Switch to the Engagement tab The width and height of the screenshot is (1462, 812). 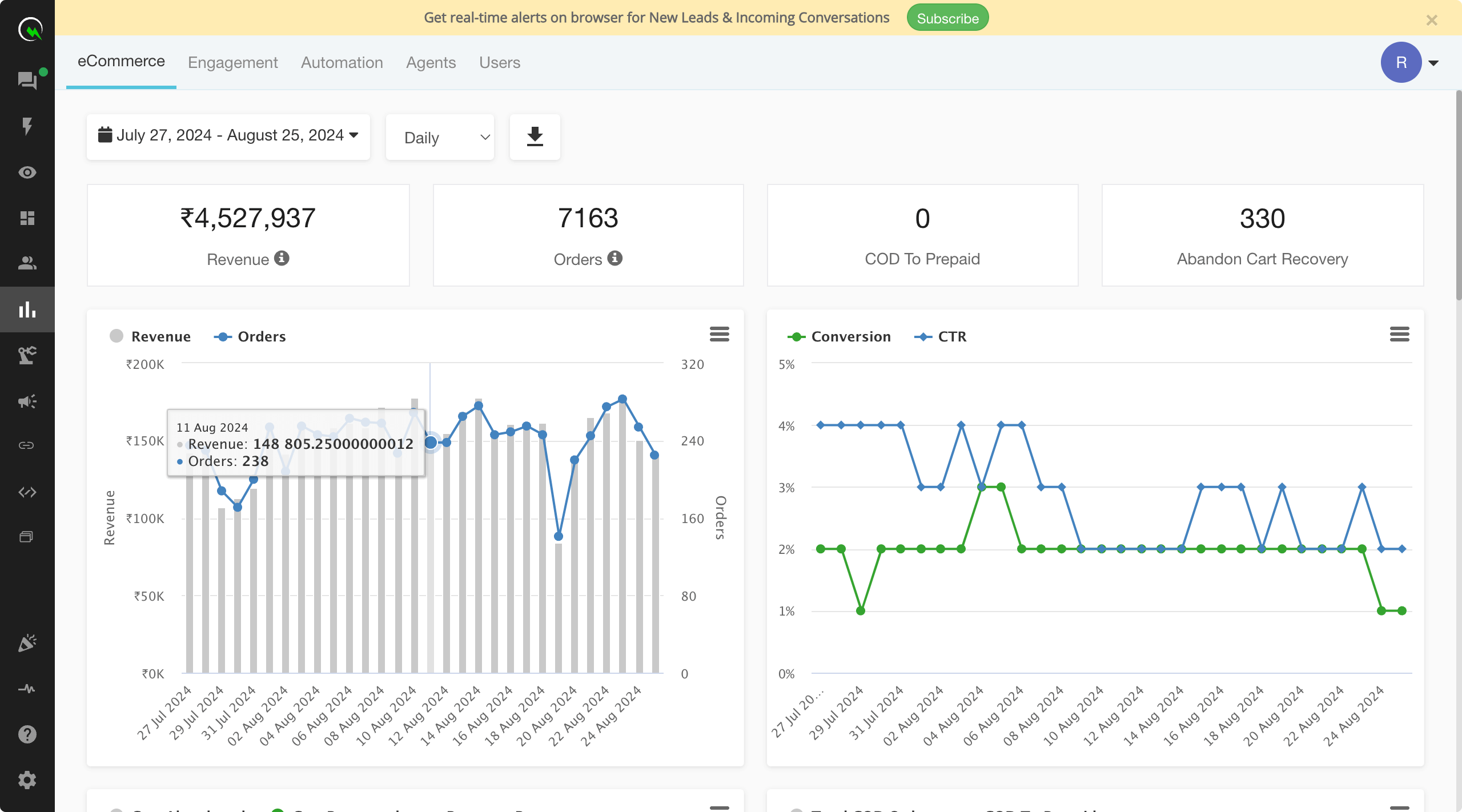pyautogui.click(x=232, y=62)
